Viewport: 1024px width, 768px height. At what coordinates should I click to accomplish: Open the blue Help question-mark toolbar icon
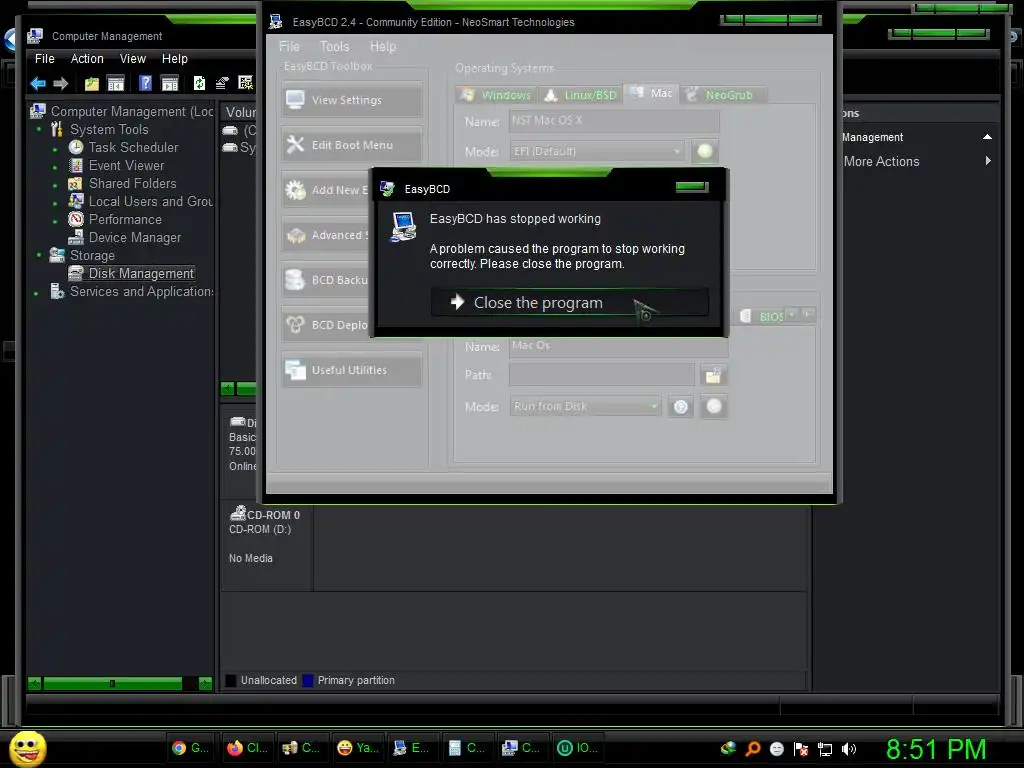[x=145, y=83]
